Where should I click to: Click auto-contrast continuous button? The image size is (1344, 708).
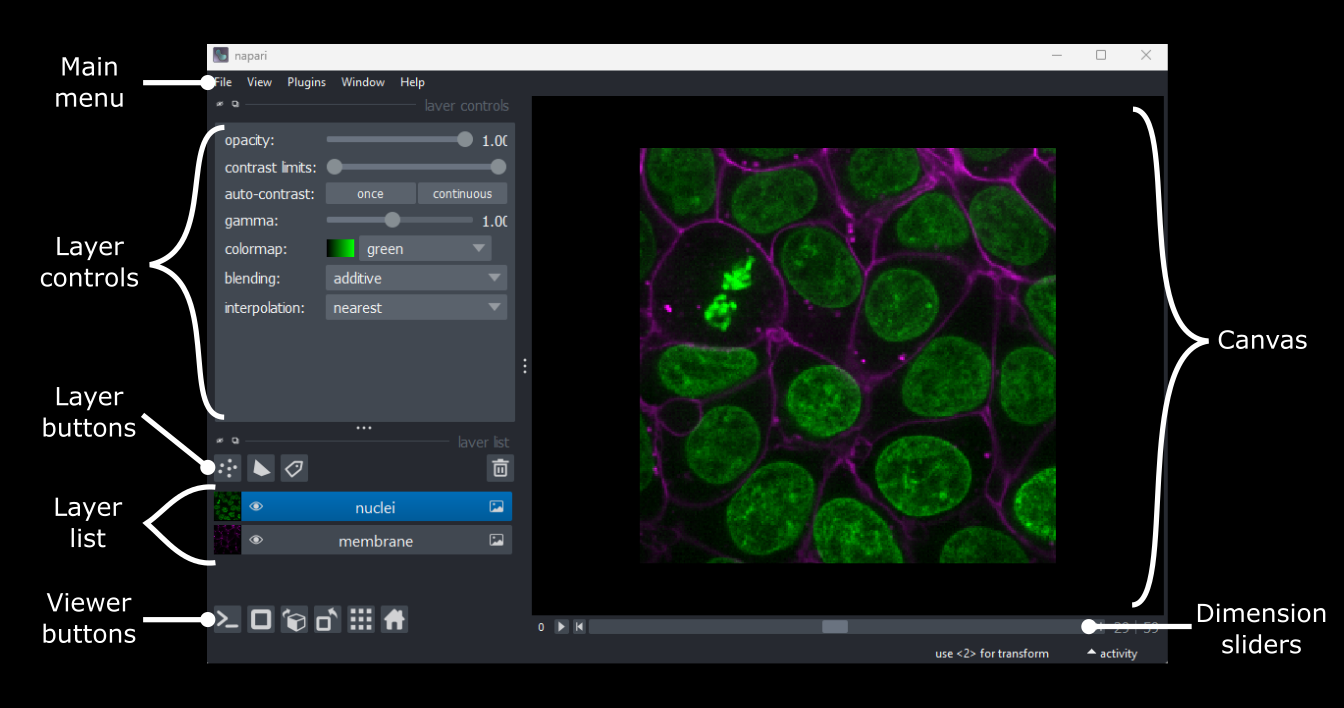point(462,194)
